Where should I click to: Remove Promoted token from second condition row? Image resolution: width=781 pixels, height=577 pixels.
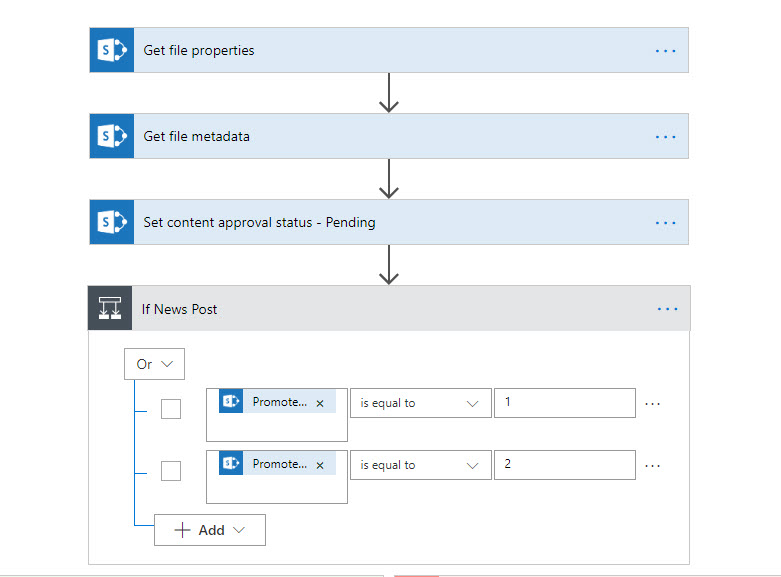[320, 465]
